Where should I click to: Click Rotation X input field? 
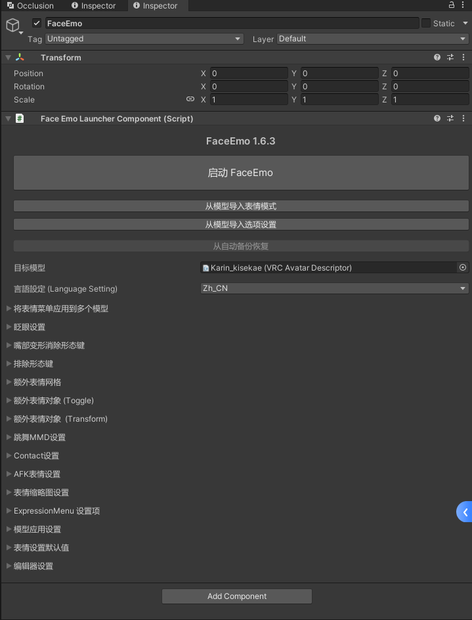point(249,86)
